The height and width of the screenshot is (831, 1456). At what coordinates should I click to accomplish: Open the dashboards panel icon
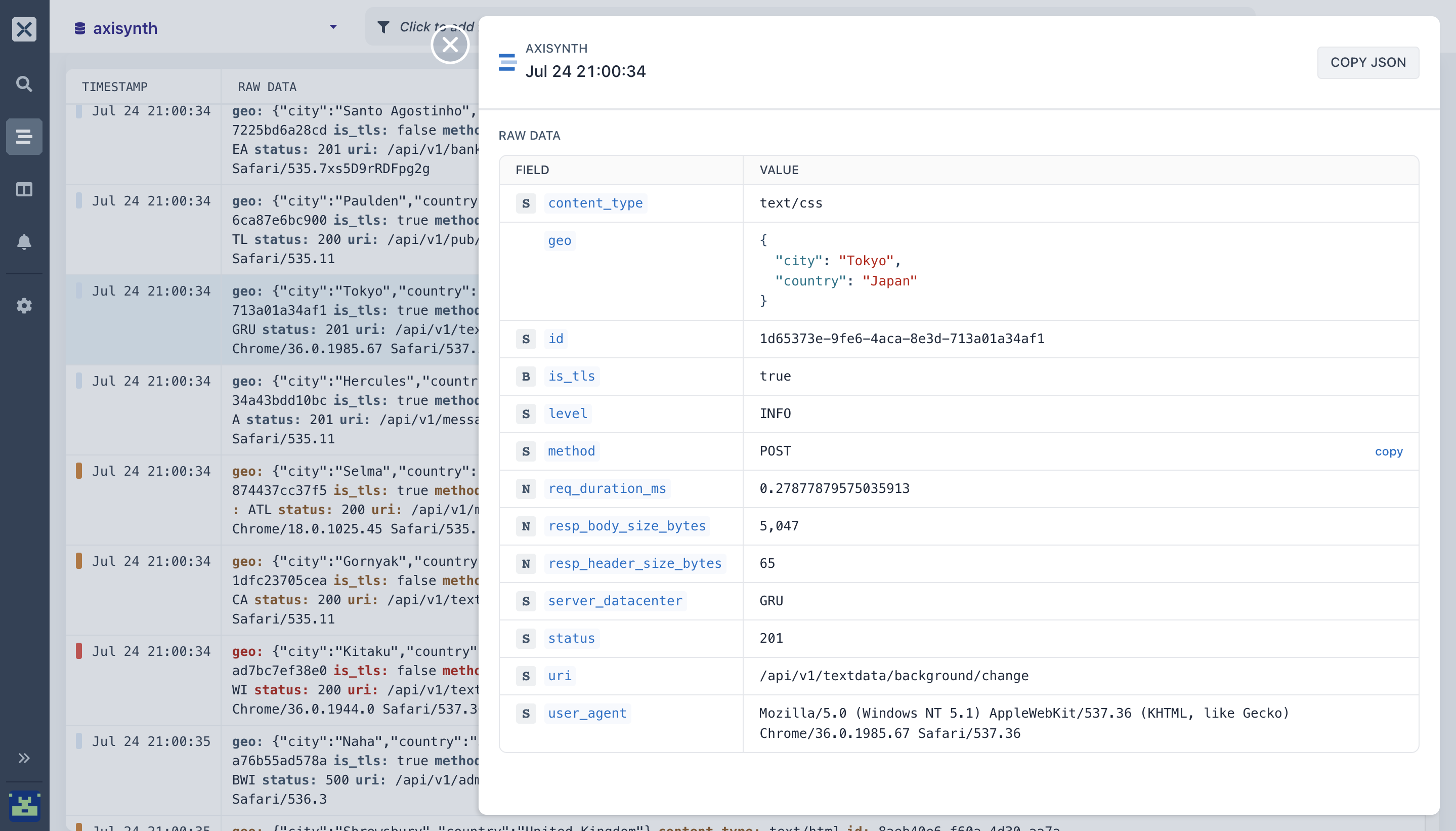(24, 189)
